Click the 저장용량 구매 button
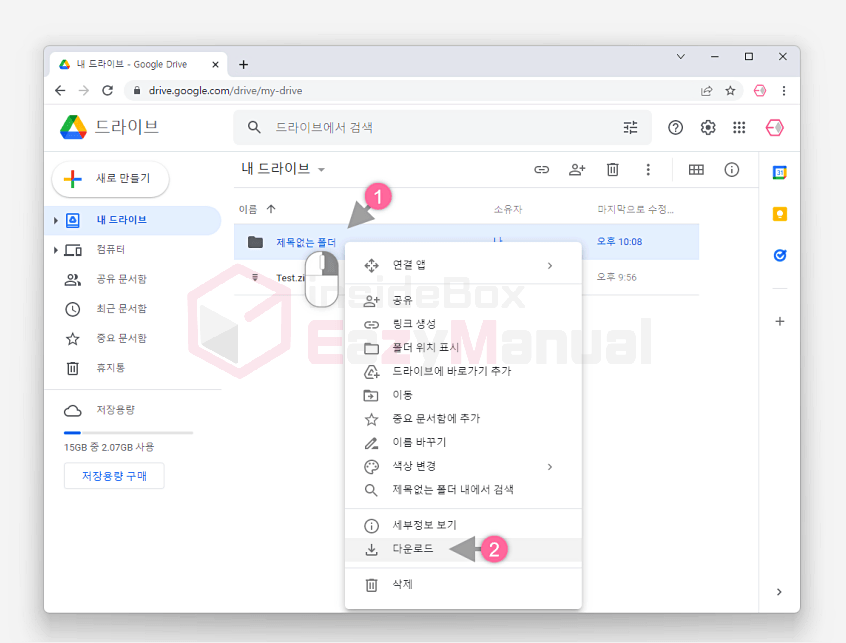 coord(114,476)
